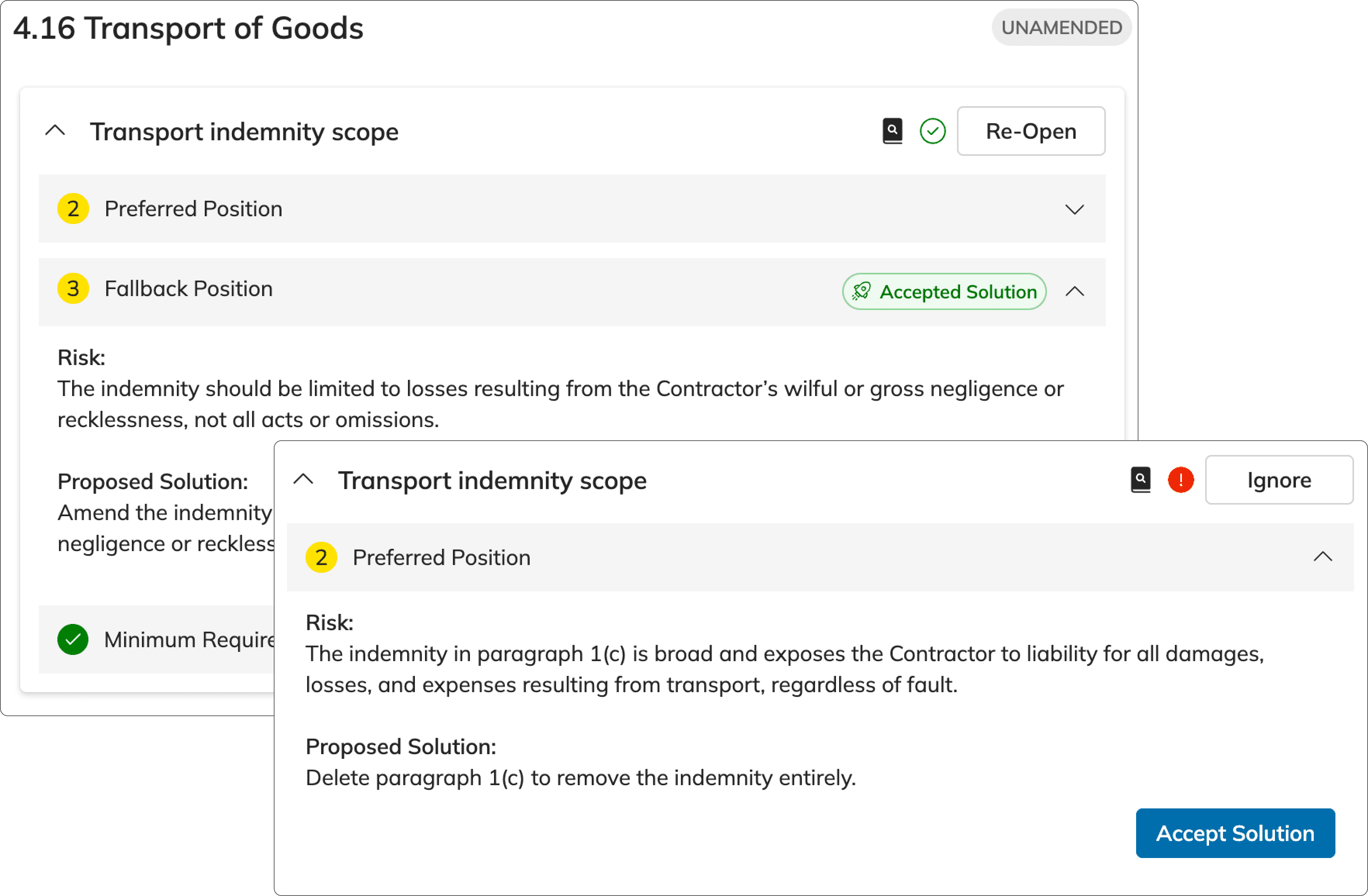Screen dimensions: 1368x896
Task: Click yellow number 2 badge in overlay card
Action: pos(321,557)
